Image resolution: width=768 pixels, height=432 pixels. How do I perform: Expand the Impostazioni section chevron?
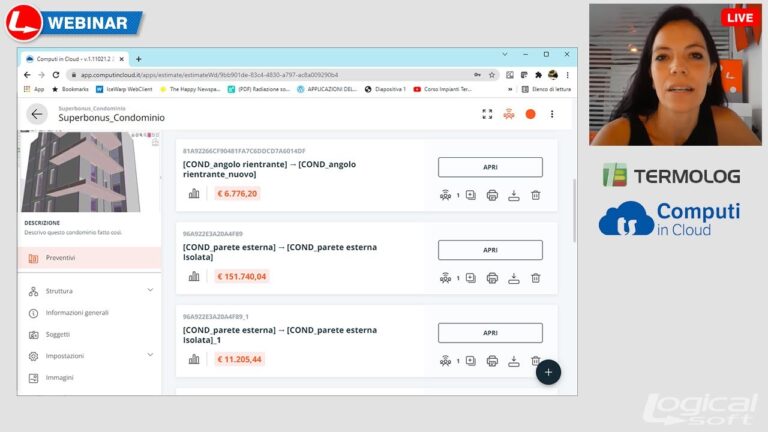point(150,355)
